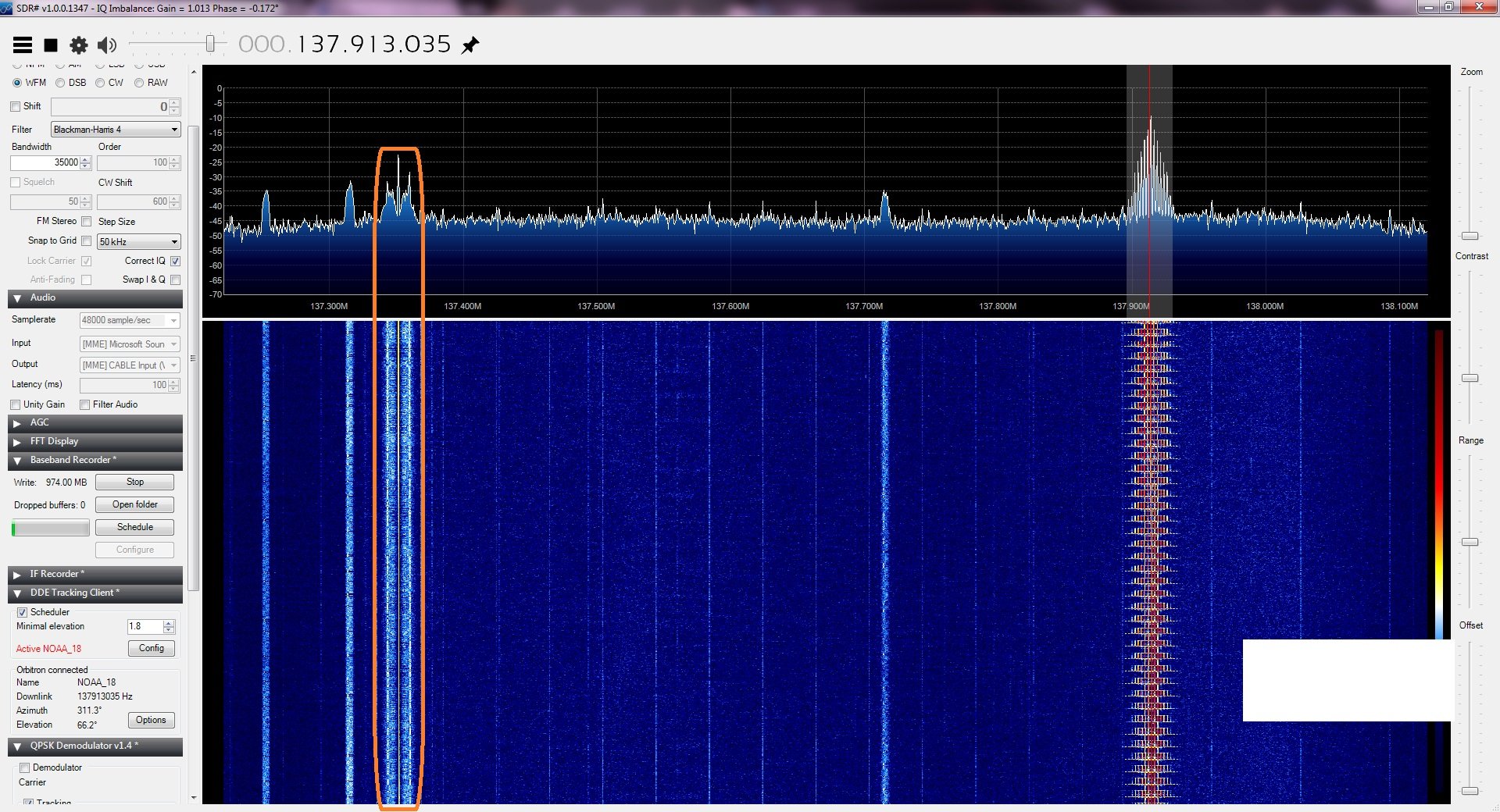Screen dimensions: 1500x812
Task: Click the Schedule button
Action: pyautogui.click(x=134, y=528)
